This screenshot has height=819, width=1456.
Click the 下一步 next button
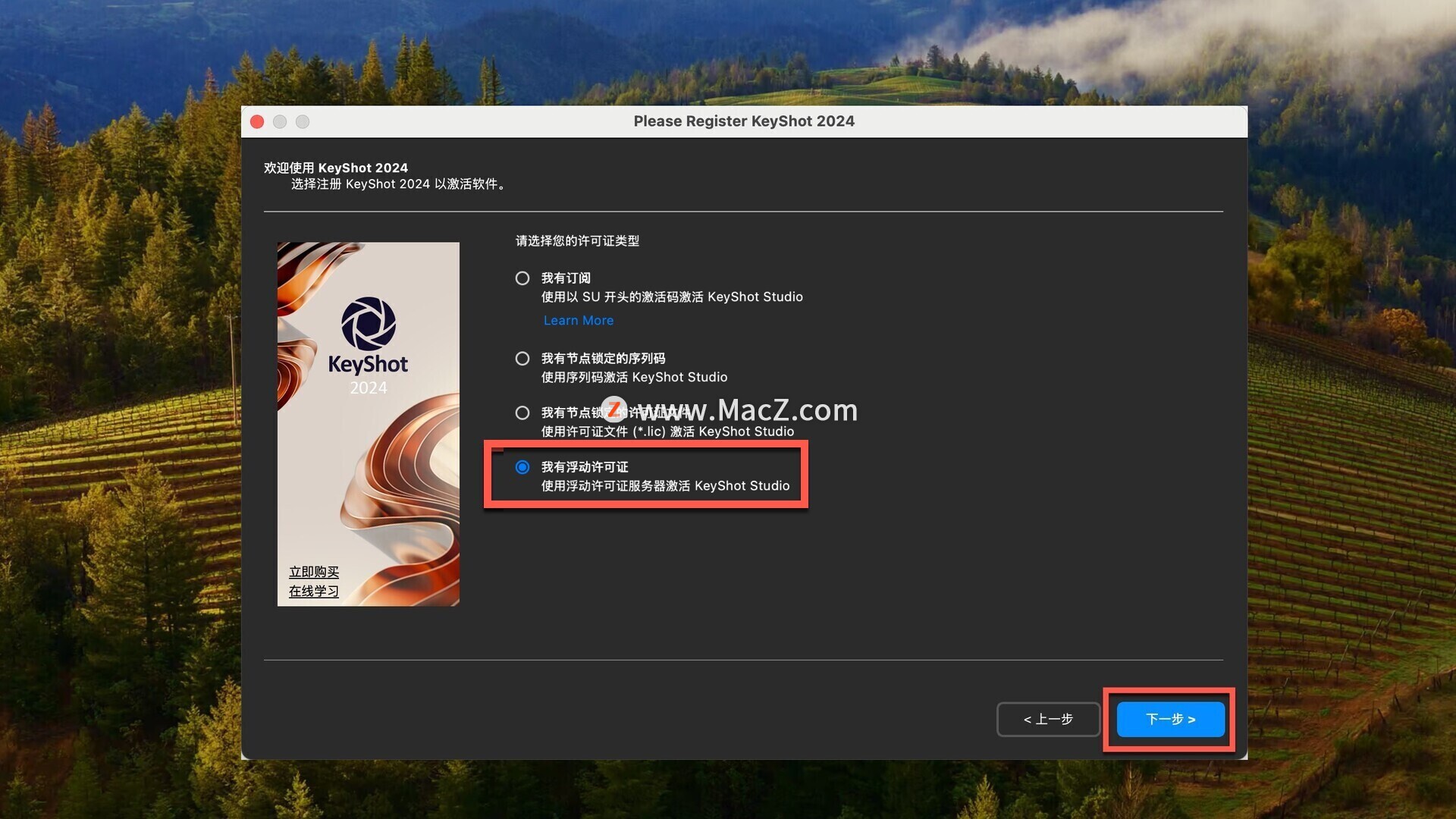tap(1170, 719)
